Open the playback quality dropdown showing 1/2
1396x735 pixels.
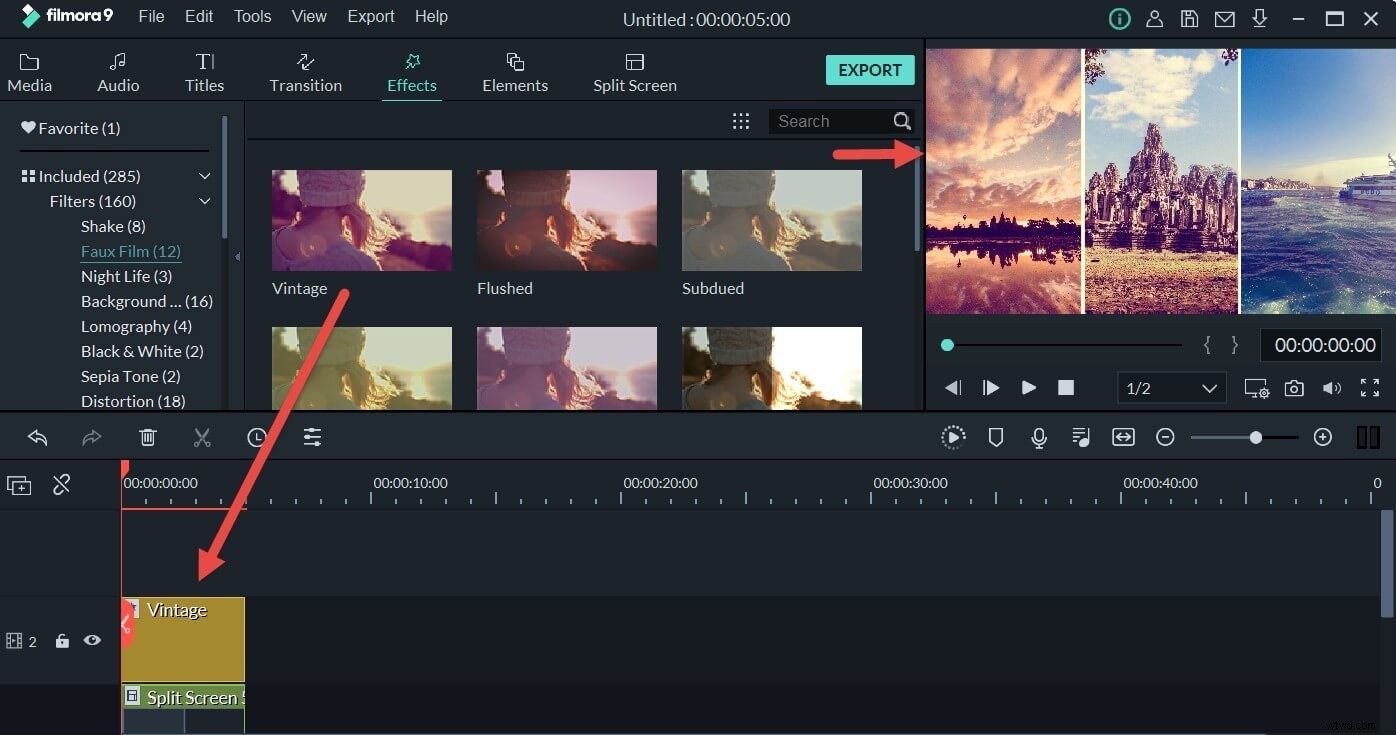pos(1171,388)
